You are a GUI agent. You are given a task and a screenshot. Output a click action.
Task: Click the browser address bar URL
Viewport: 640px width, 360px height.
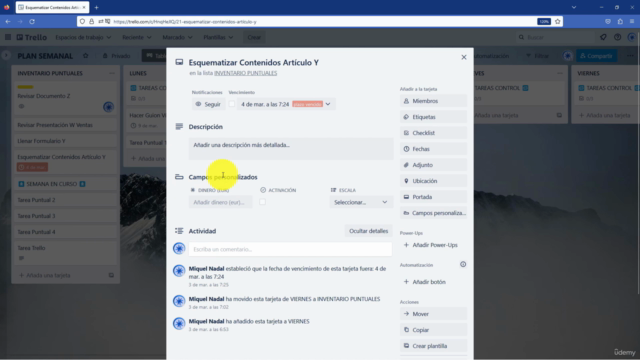pyautogui.click(x=185, y=22)
